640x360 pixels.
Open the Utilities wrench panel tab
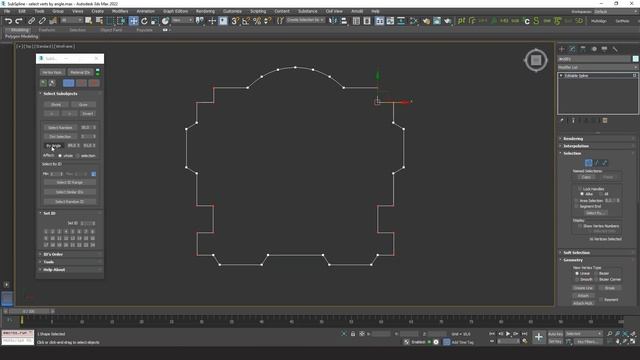(615, 49)
